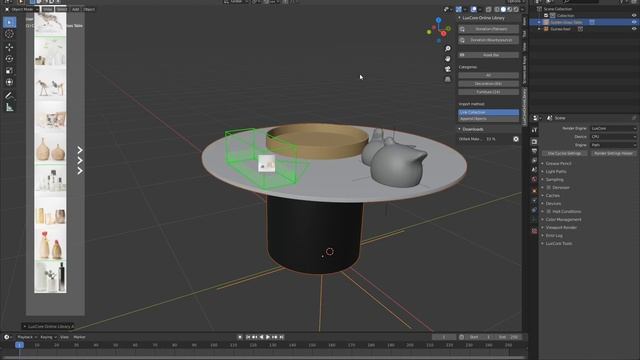Open the View Layer properties tab icon

(x=534, y=160)
